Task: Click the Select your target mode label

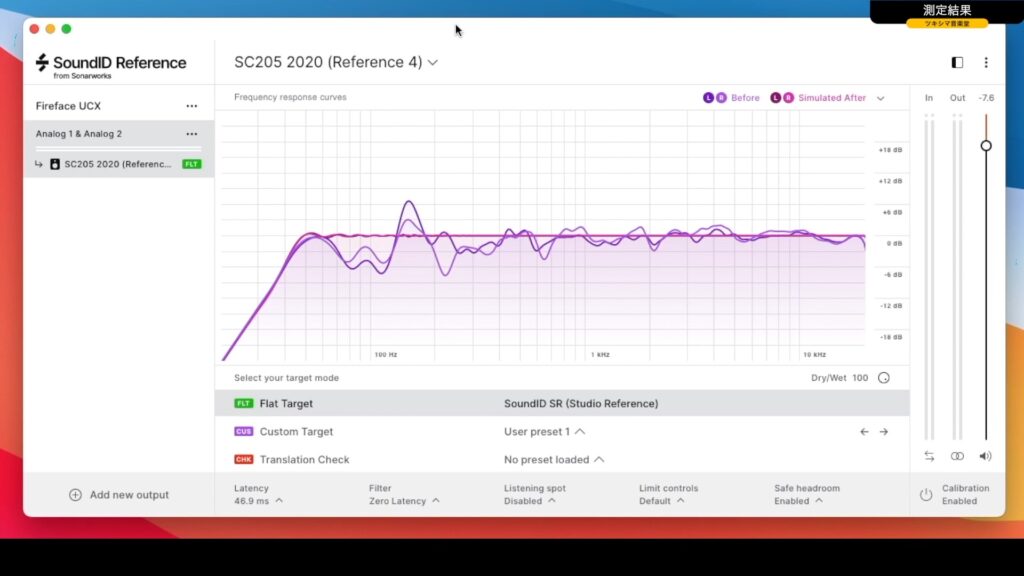Action: (287, 378)
